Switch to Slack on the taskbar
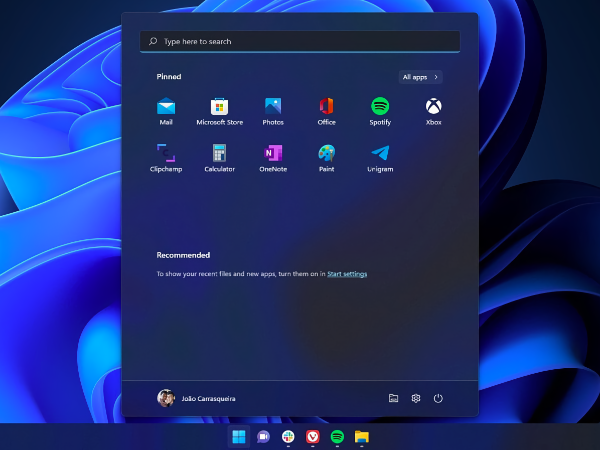600x450 pixels. [288, 437]
